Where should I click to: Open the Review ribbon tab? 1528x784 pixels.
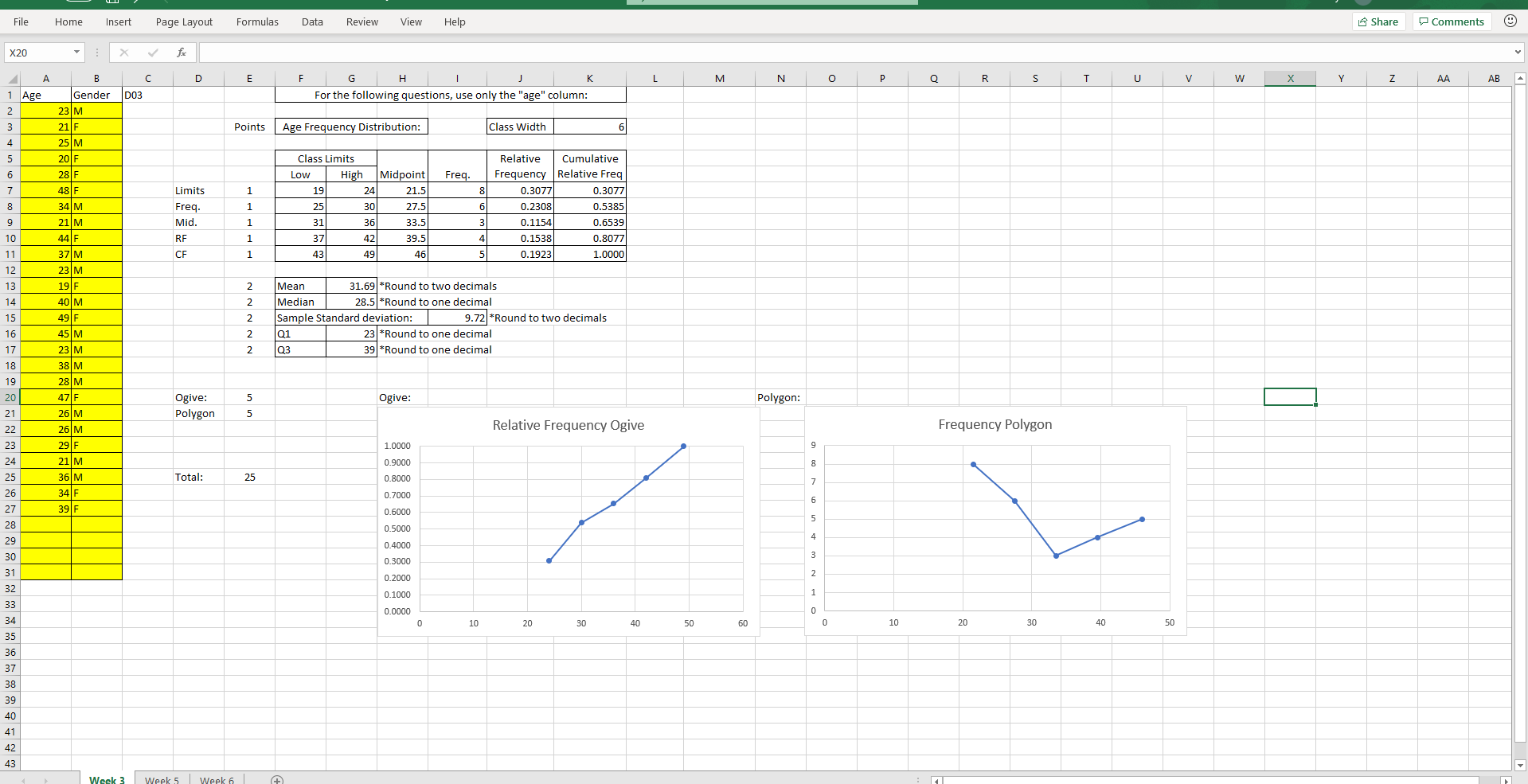pos(361,21)
